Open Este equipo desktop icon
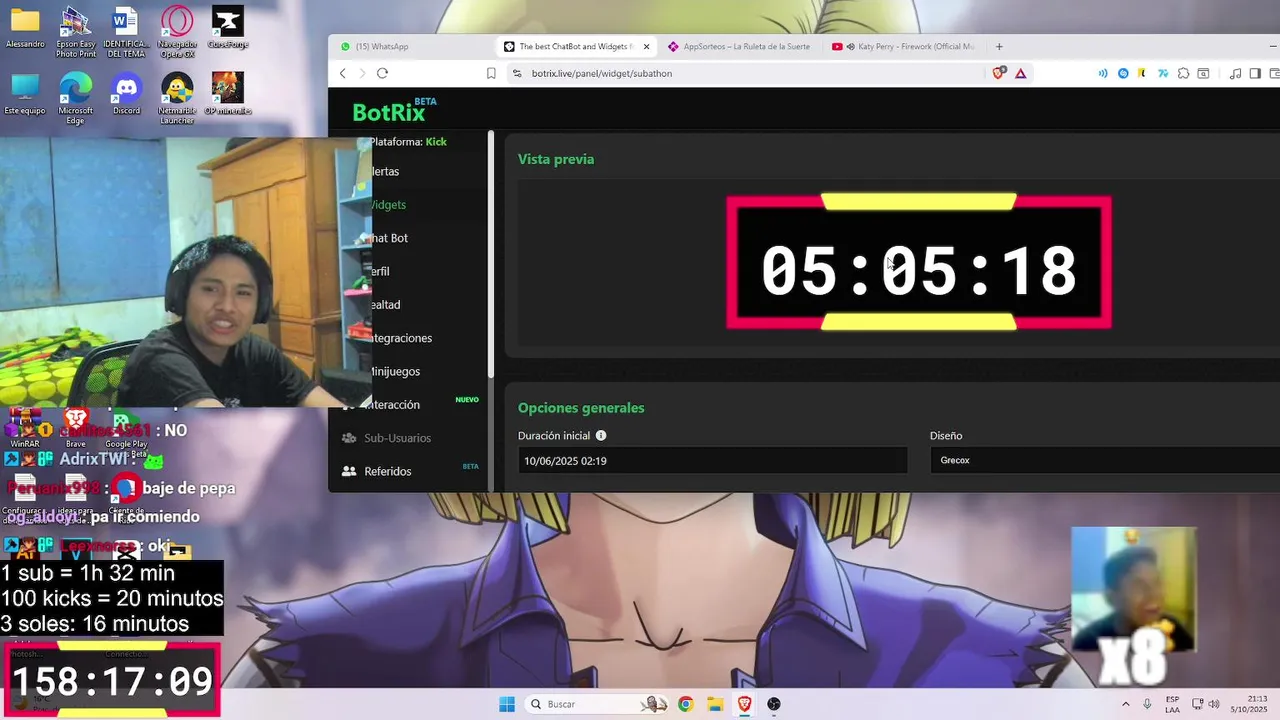 coord(25,94)
